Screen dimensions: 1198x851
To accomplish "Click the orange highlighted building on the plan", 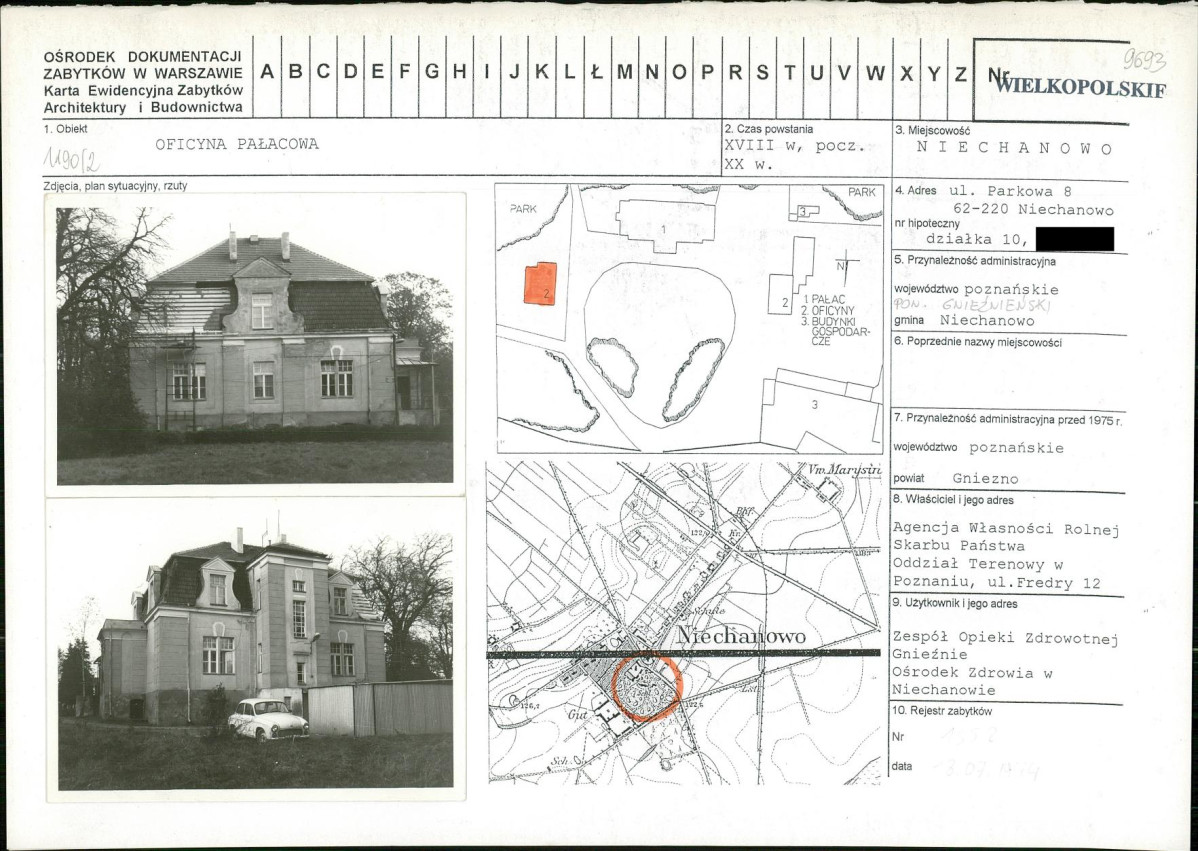I will point(540,283).
